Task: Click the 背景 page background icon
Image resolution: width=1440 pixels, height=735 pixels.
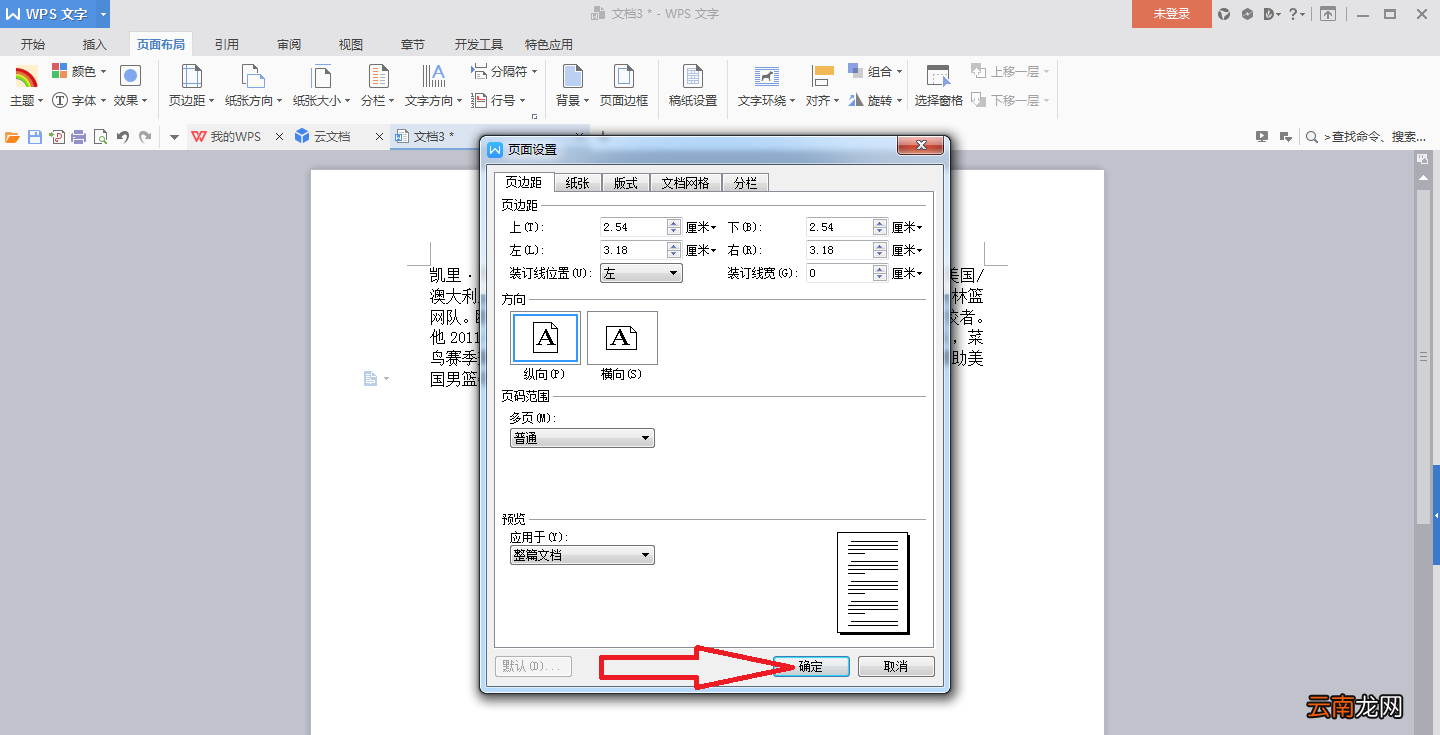Action: click(572, 77)
